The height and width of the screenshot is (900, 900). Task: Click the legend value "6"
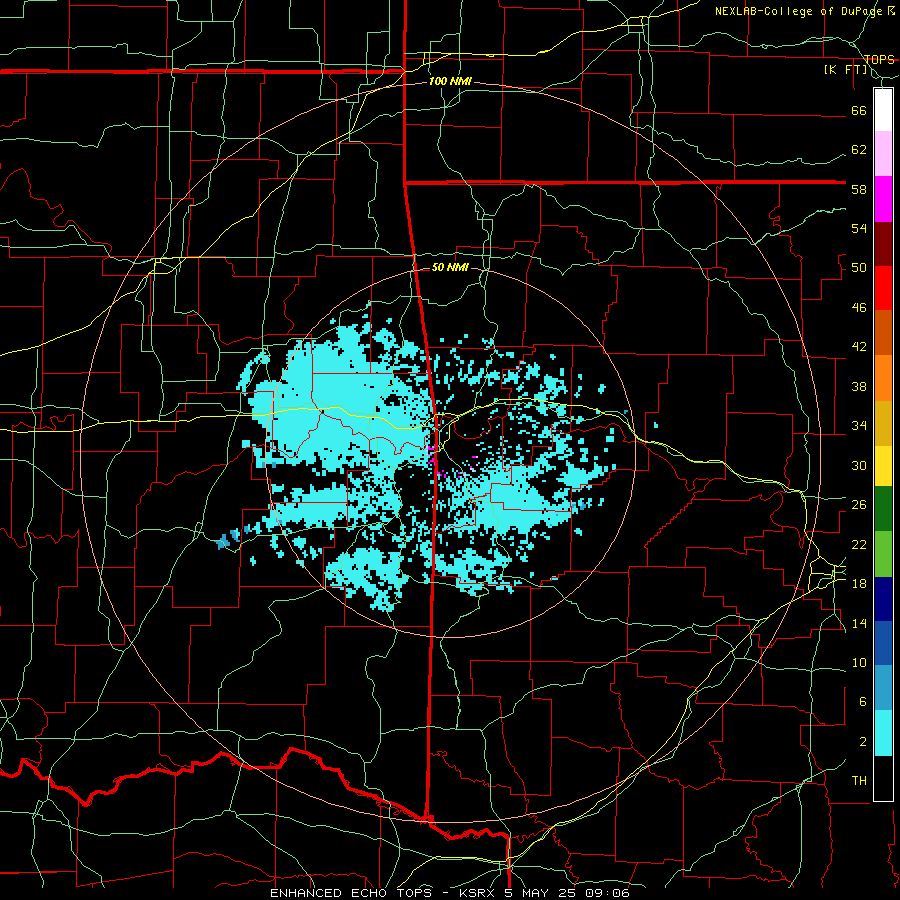(863, 701)
